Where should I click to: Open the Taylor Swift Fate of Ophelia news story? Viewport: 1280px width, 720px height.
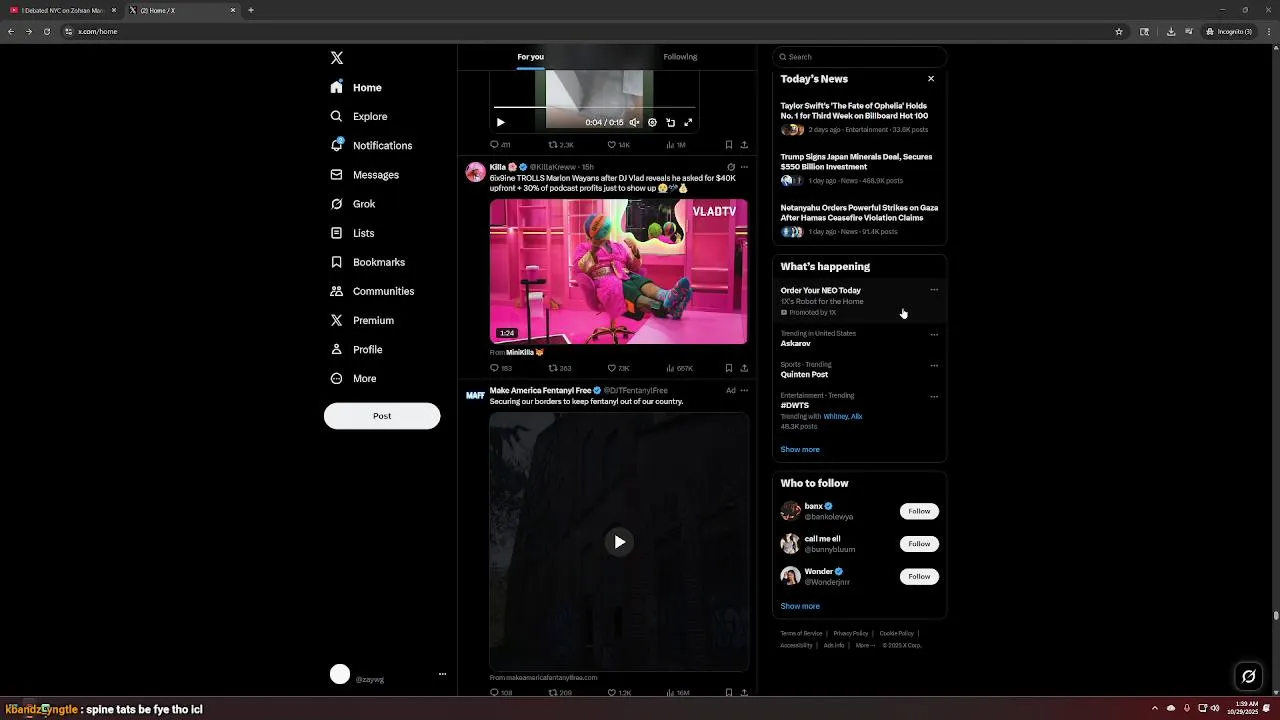(858, 117)
